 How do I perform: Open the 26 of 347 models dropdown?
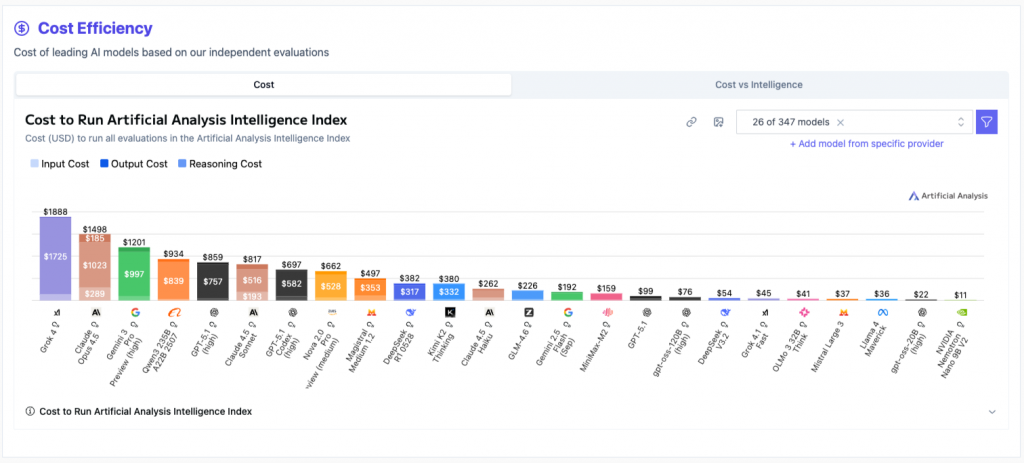coord(959,122)
